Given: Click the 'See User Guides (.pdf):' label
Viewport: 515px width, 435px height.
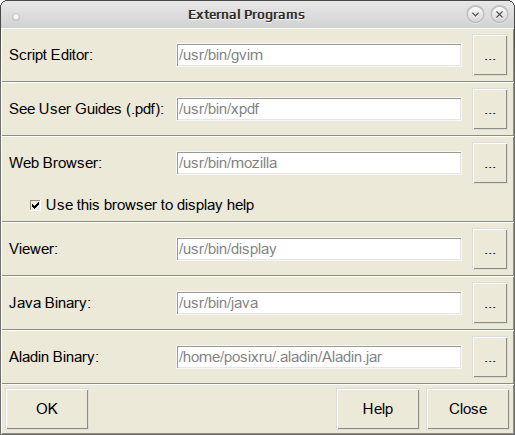Looking at the screenshot, I should click(x=87, y=109).
